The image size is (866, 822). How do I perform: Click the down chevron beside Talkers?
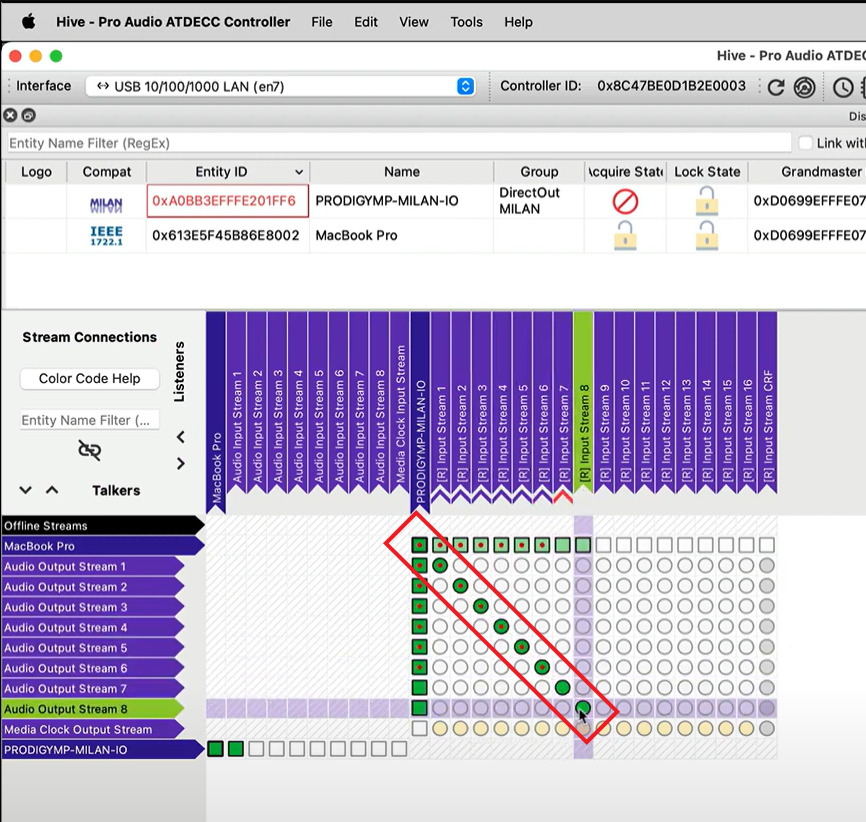(x=25, y=491)
